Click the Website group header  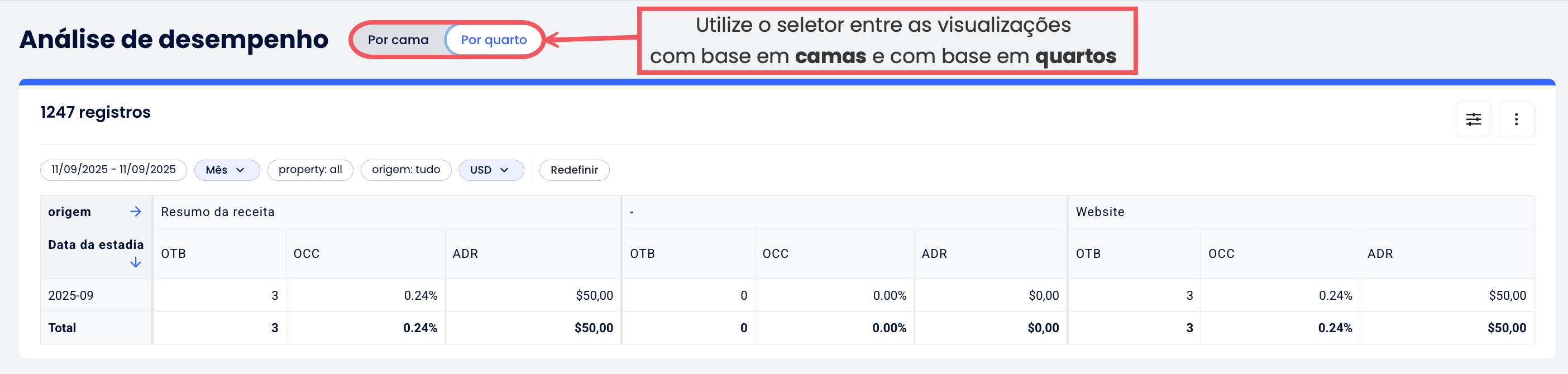(x=1099, y=212)
